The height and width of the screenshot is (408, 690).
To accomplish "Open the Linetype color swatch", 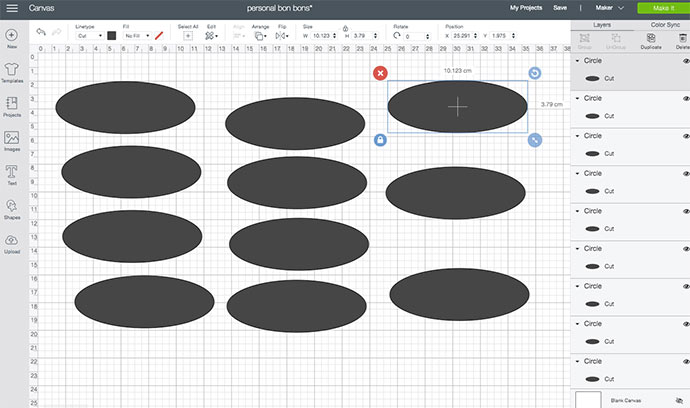I will pyautogui.click(x=112, y=36).
